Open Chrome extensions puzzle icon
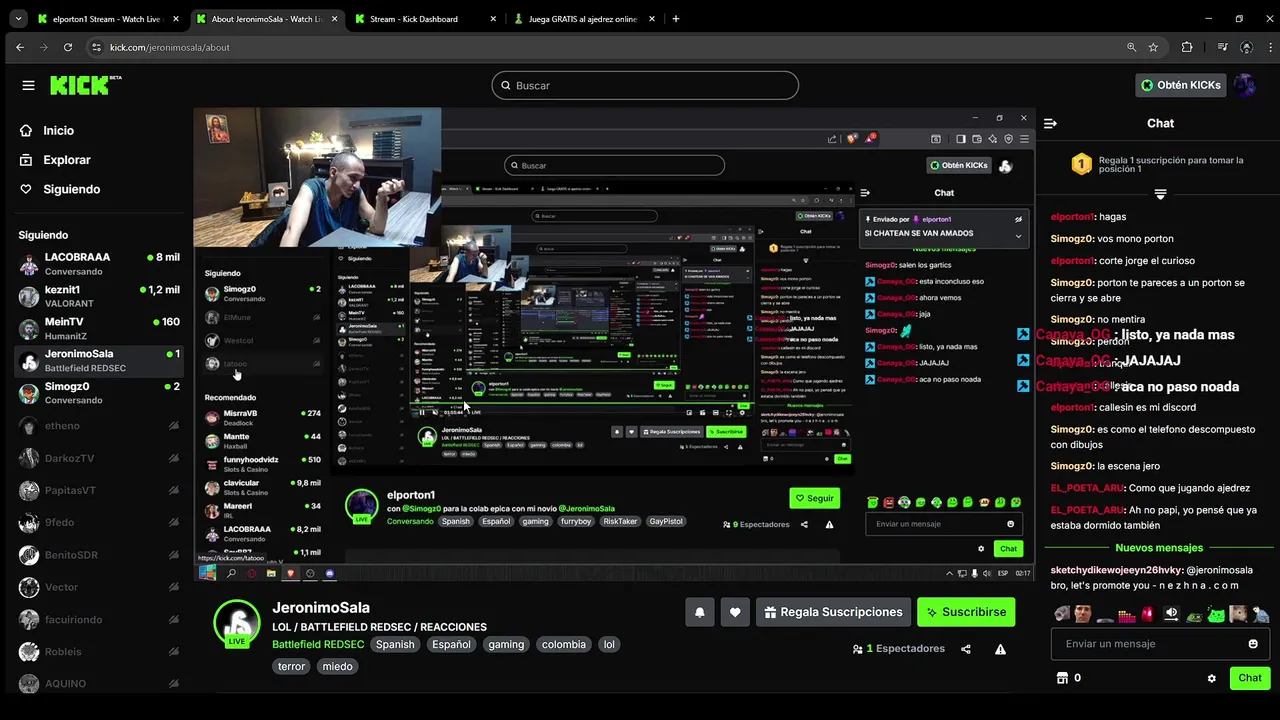The height and width of the screenshot is (720, 1280). [x=1187, y=47]
